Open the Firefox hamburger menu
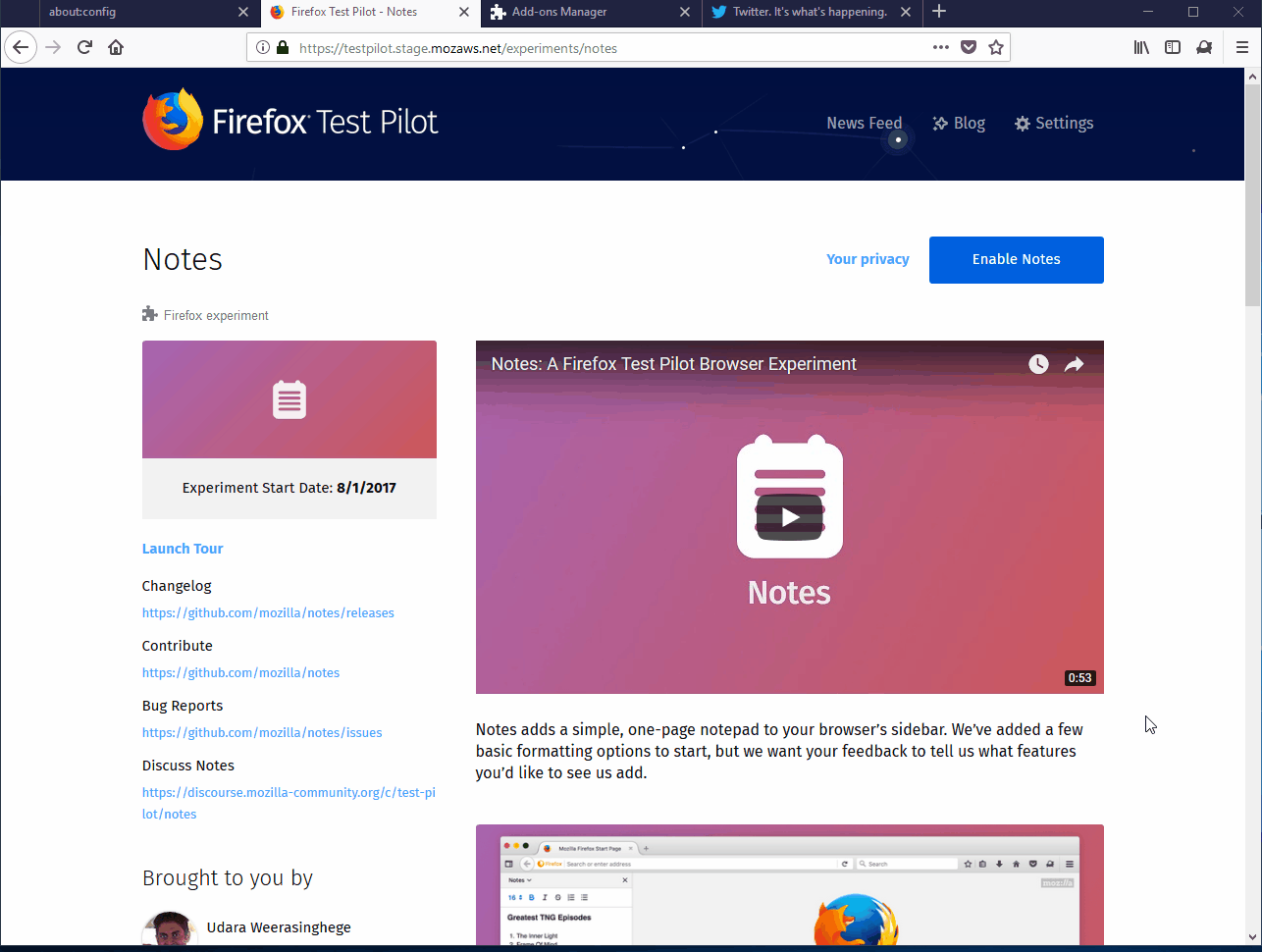 click(x=1242, y=46)
